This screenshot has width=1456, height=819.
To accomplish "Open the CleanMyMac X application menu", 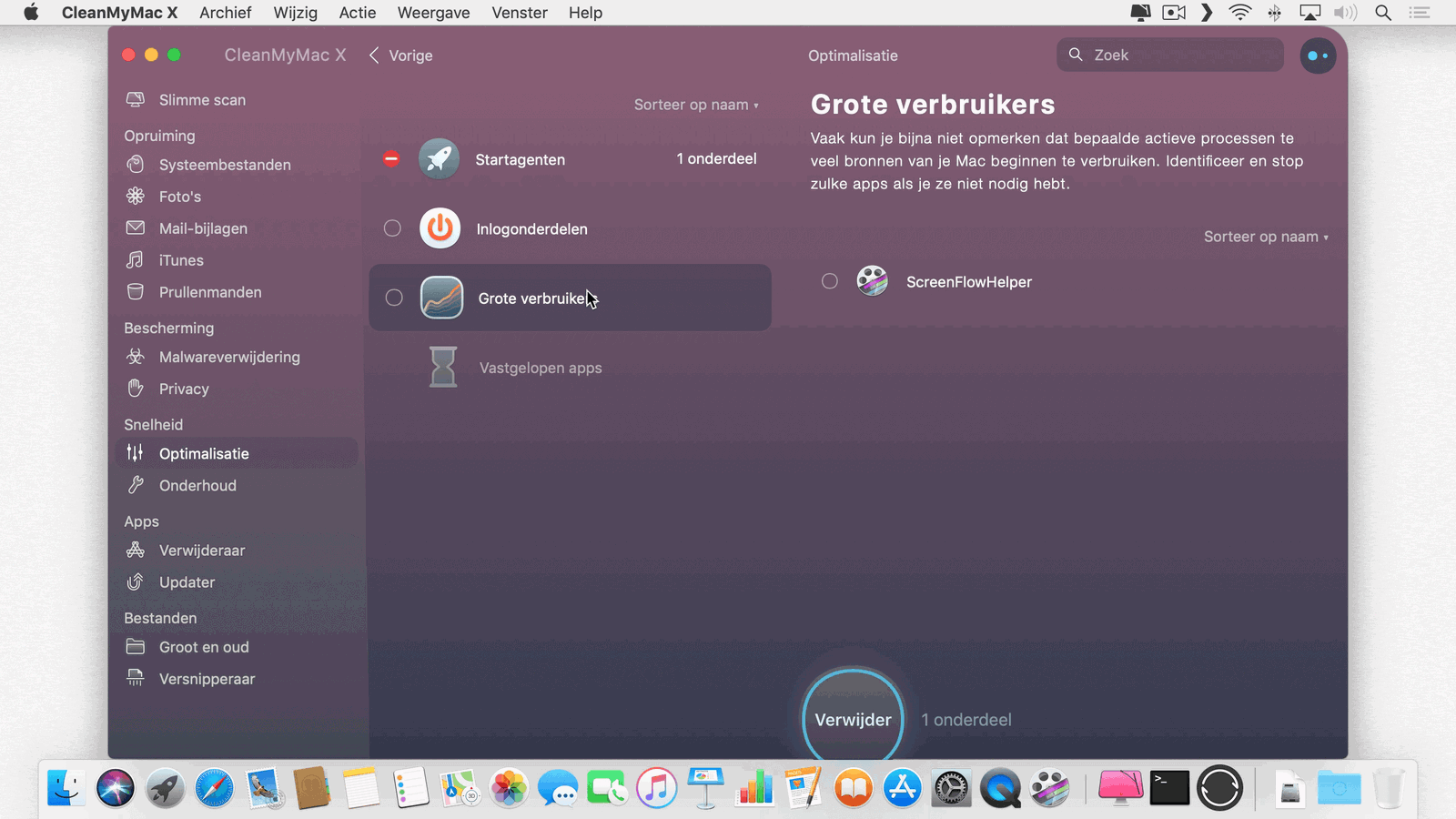I will [x=119, y=13].
